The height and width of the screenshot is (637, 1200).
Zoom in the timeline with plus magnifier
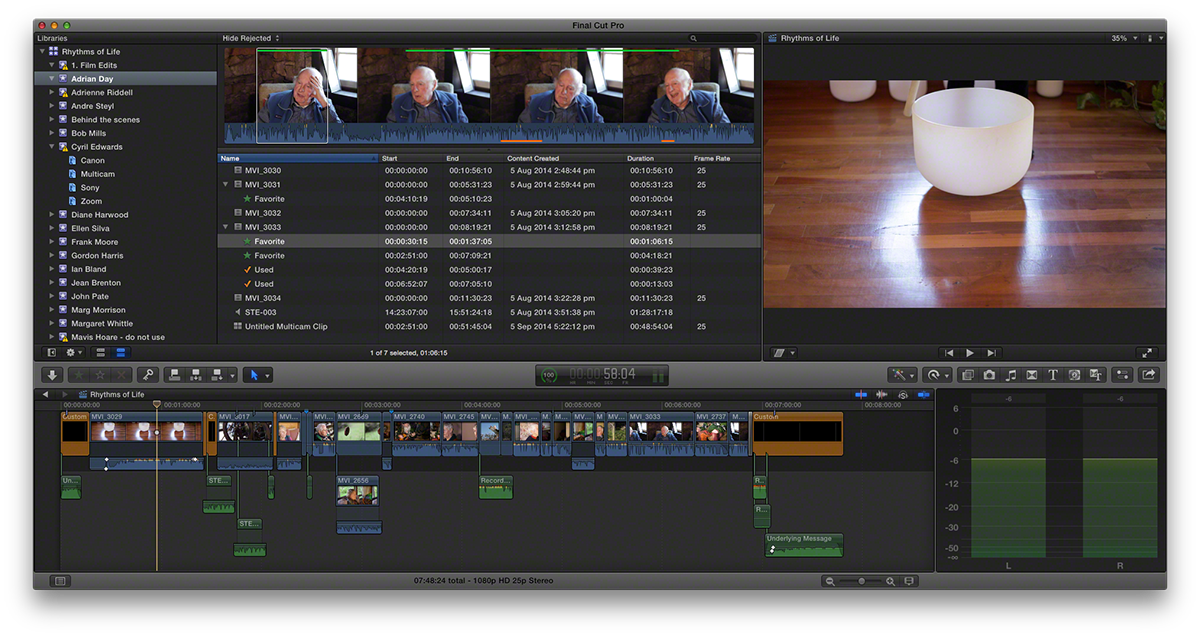tap(890, 581)
